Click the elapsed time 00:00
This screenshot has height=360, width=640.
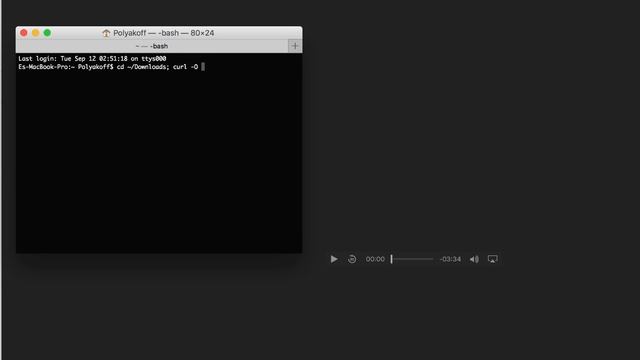click(x=375, y=259)
